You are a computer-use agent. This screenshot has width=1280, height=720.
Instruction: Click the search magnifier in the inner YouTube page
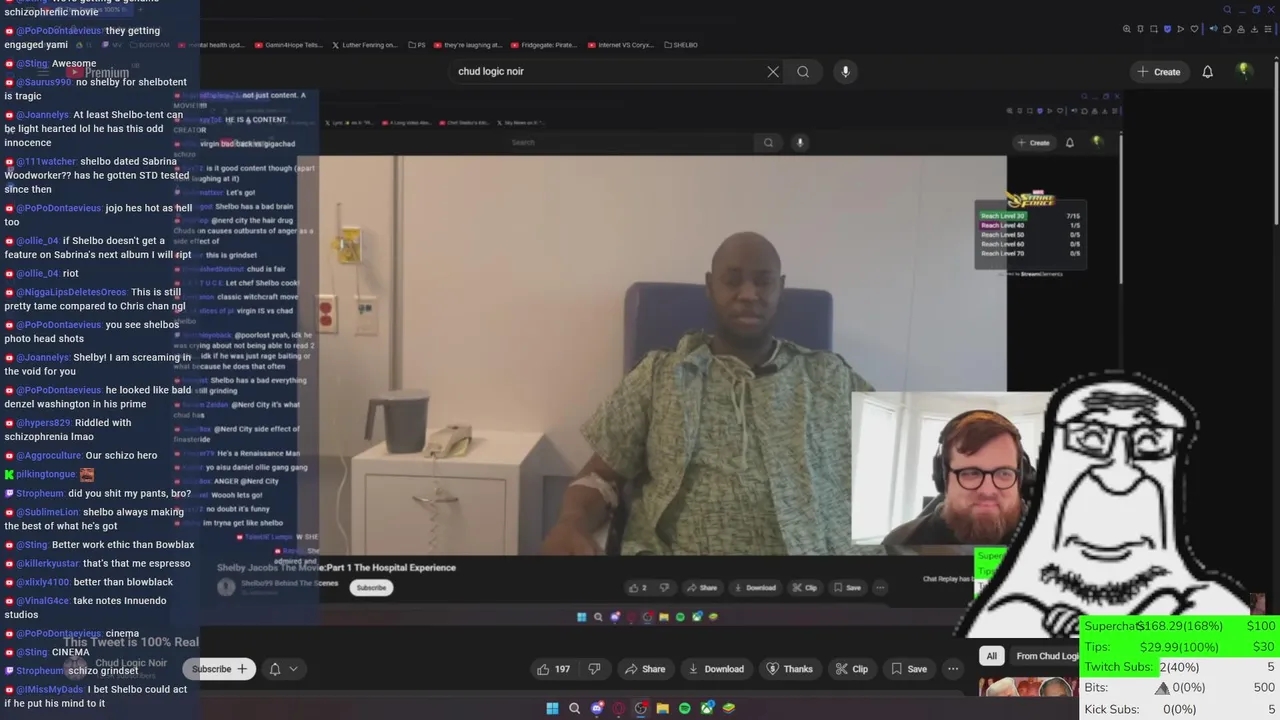click(768, 143)
